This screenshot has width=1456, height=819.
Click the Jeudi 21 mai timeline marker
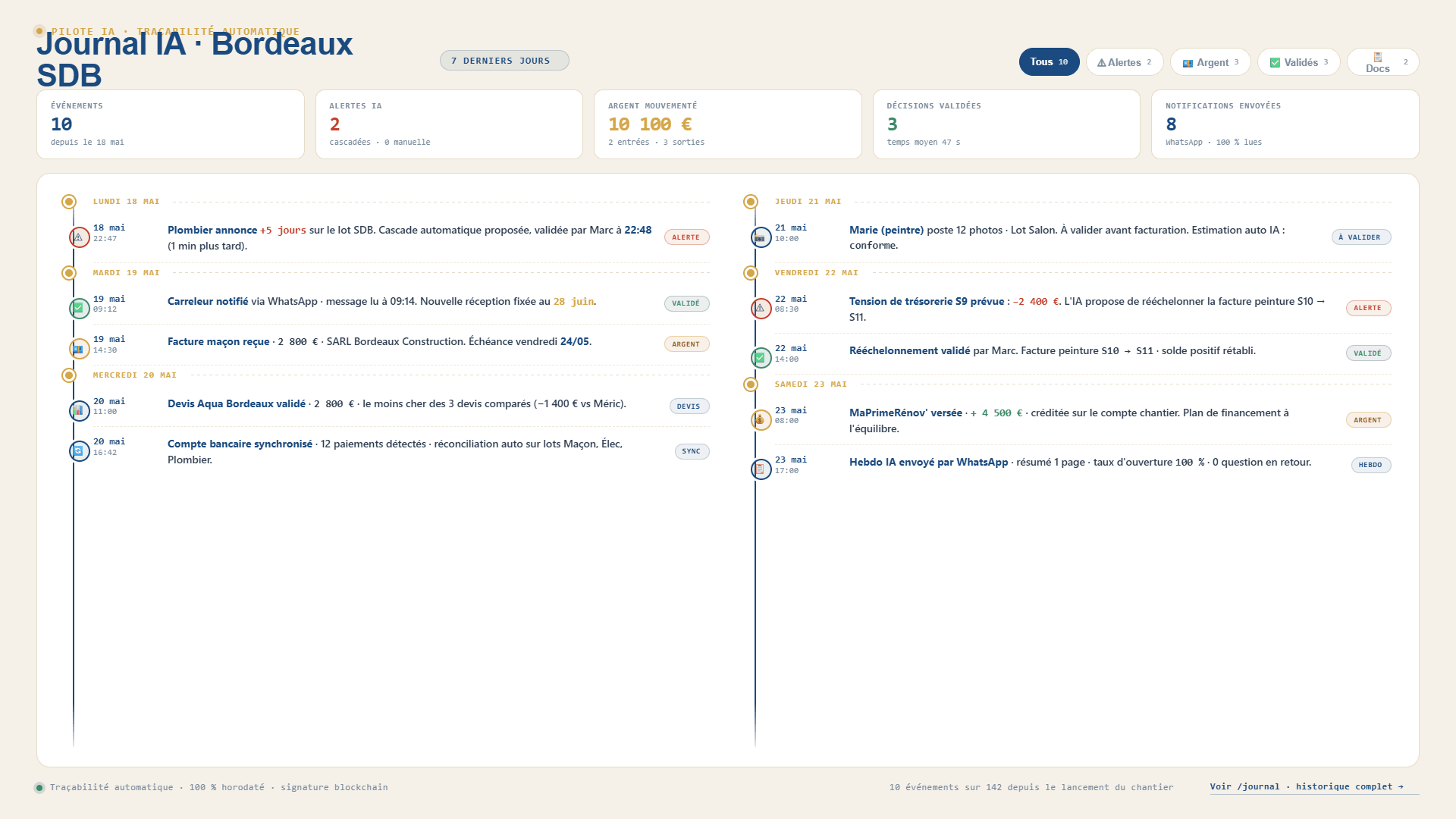pyautogui.click(x=751, y=202)
